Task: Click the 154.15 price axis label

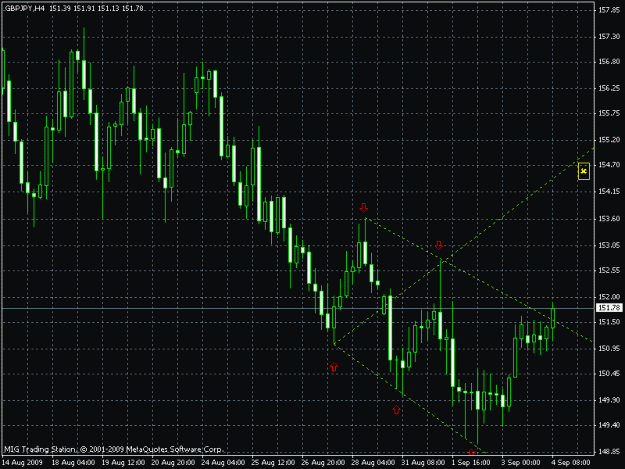Action: tap(609, 192)
